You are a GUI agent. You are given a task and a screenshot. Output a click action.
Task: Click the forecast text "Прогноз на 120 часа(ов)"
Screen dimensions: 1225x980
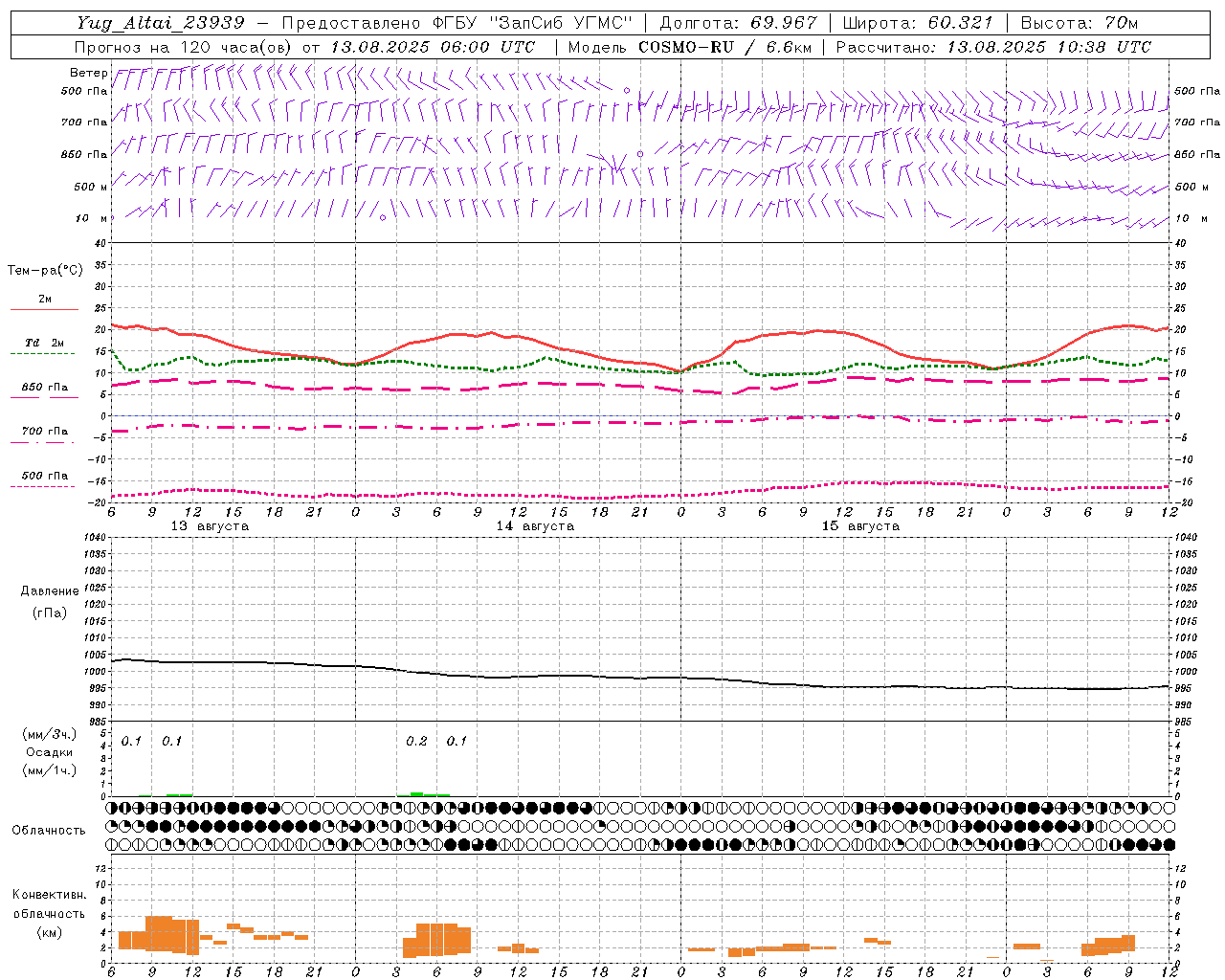point(184,47)
